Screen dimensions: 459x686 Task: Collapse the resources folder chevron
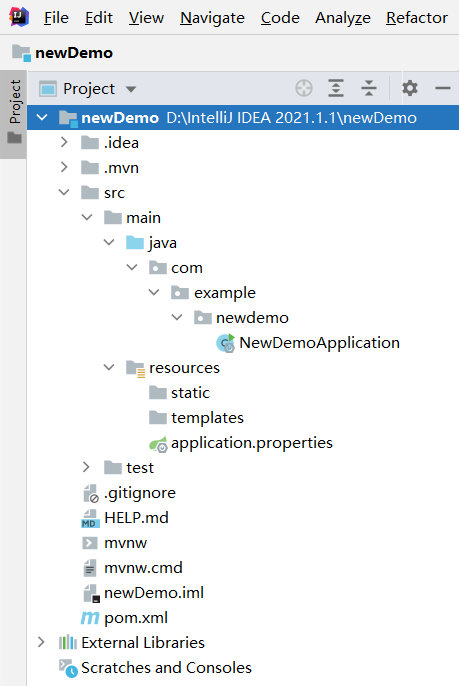click(109, 368)
